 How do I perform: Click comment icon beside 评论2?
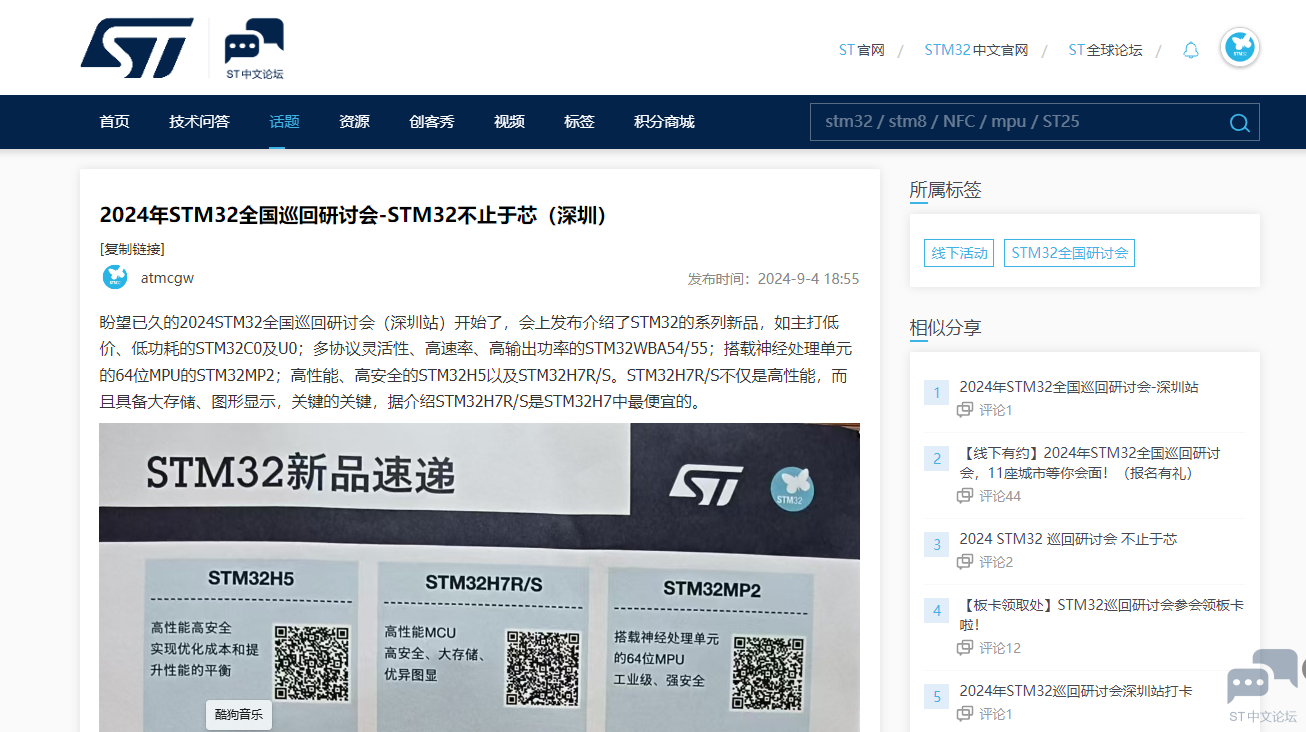[965, 562]
